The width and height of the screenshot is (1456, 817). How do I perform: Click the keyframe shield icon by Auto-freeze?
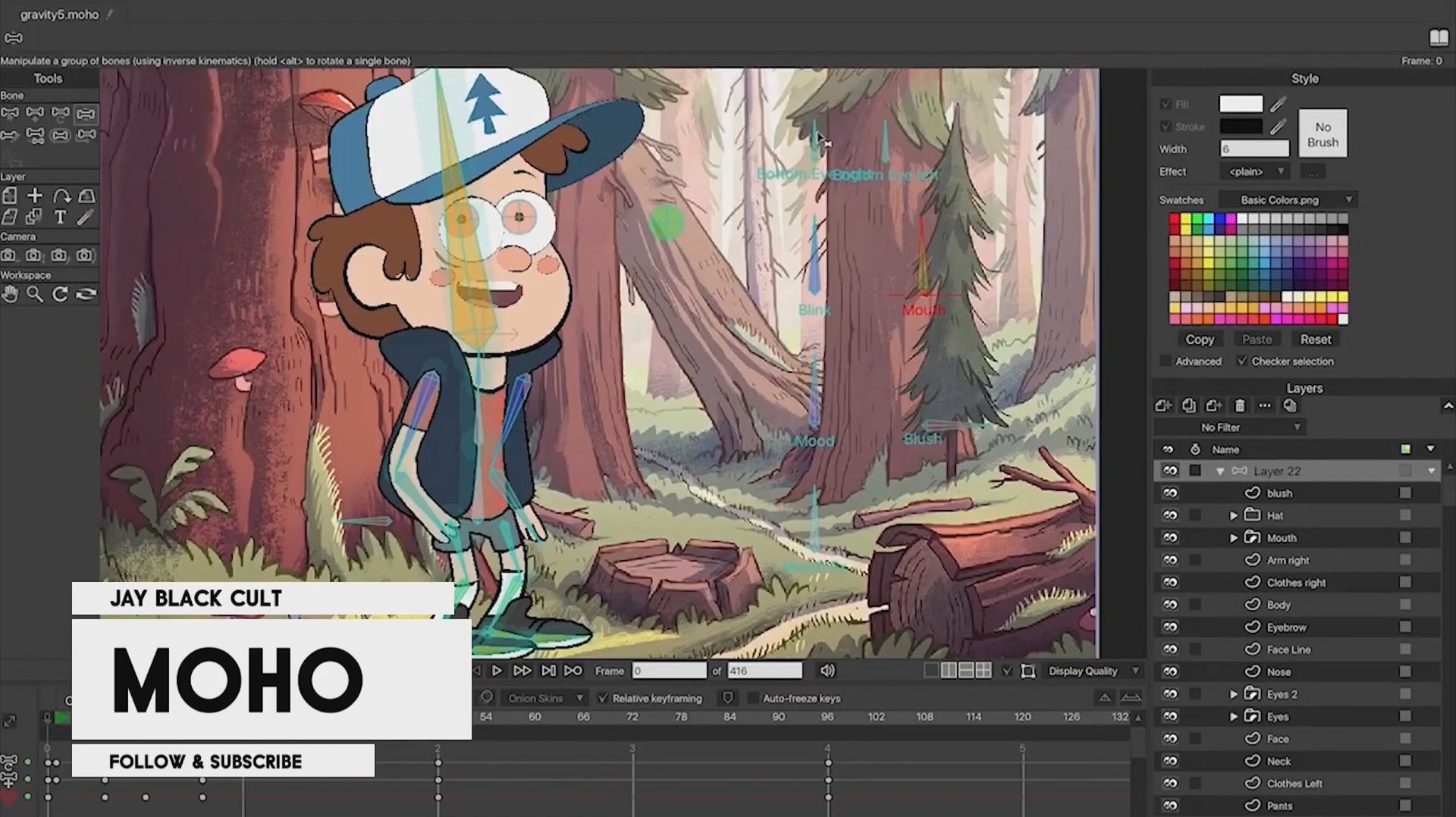point(728,697)
